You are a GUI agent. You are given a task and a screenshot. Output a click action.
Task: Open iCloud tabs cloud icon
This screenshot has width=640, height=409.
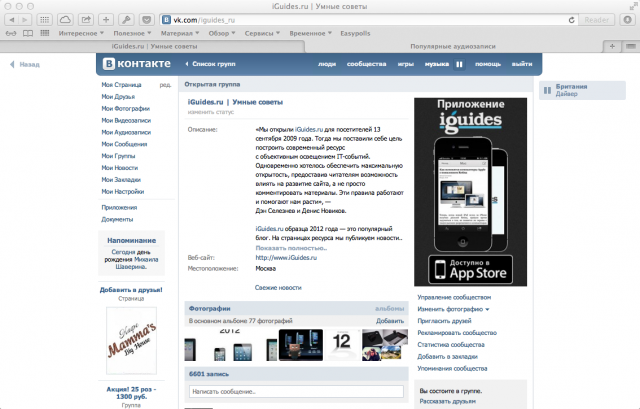point(65,20)
